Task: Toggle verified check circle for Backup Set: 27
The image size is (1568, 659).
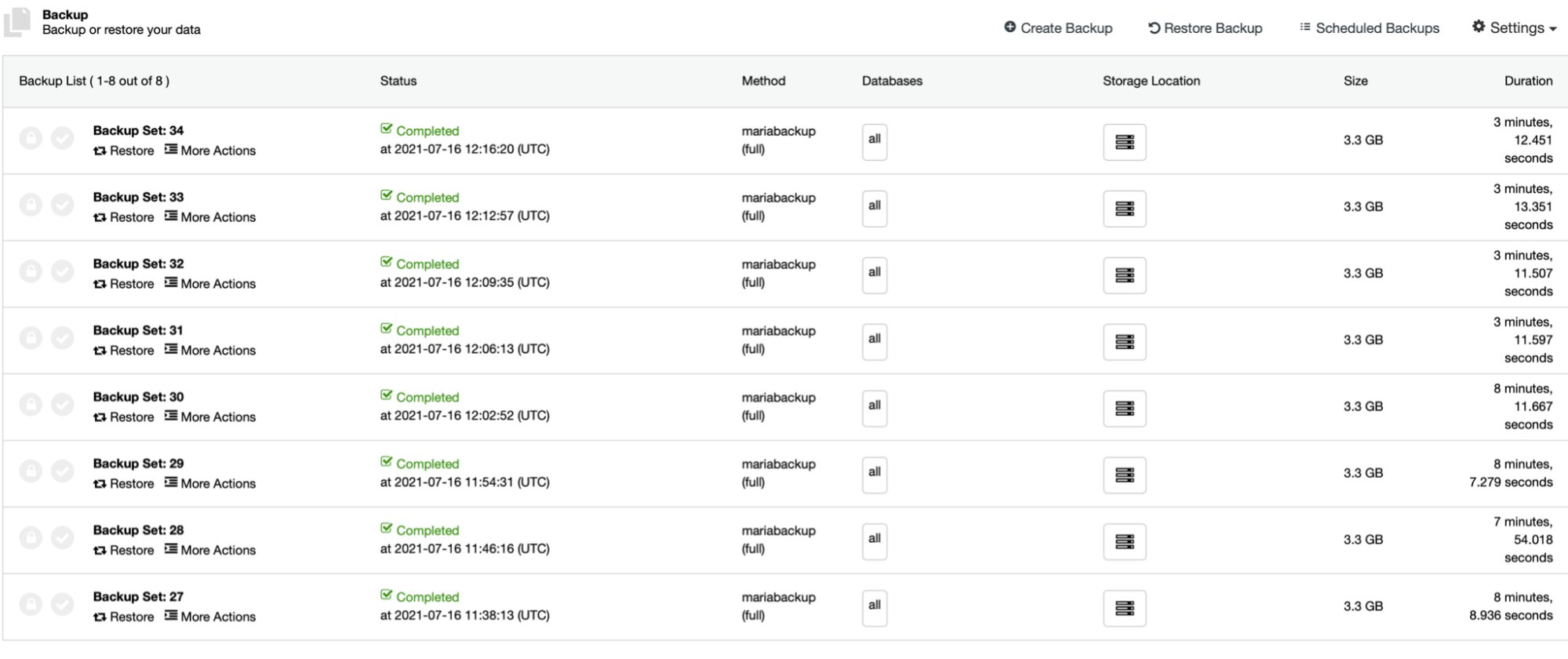Action: point(63,605)
